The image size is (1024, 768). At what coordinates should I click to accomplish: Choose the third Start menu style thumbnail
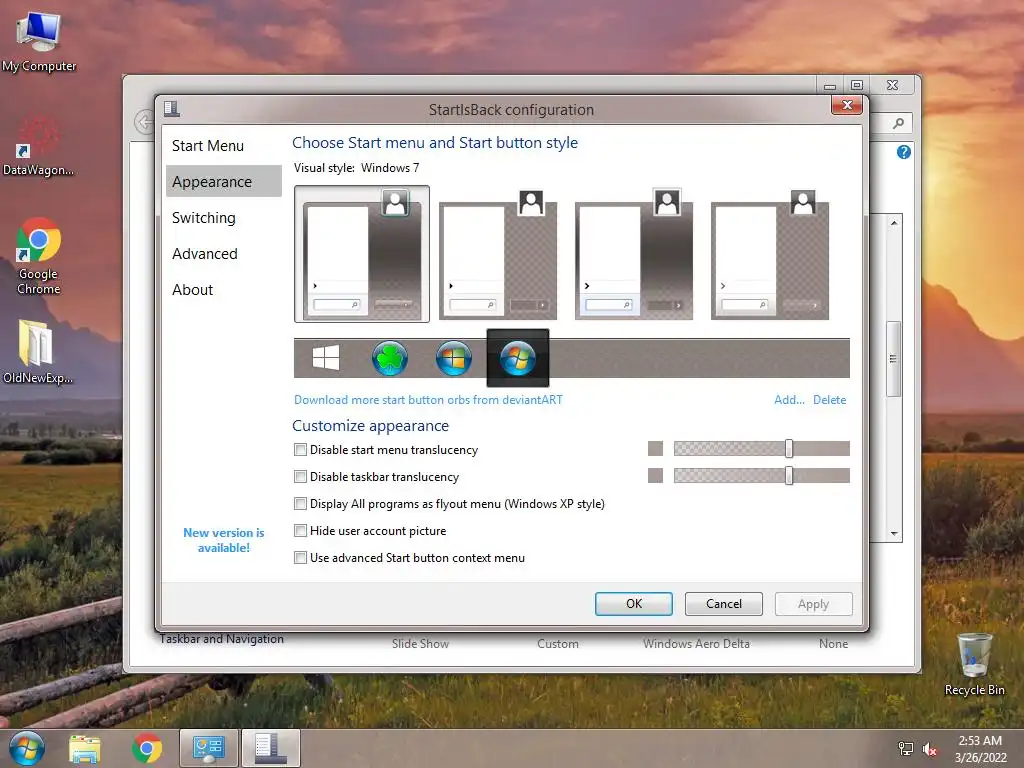point(634,254)
